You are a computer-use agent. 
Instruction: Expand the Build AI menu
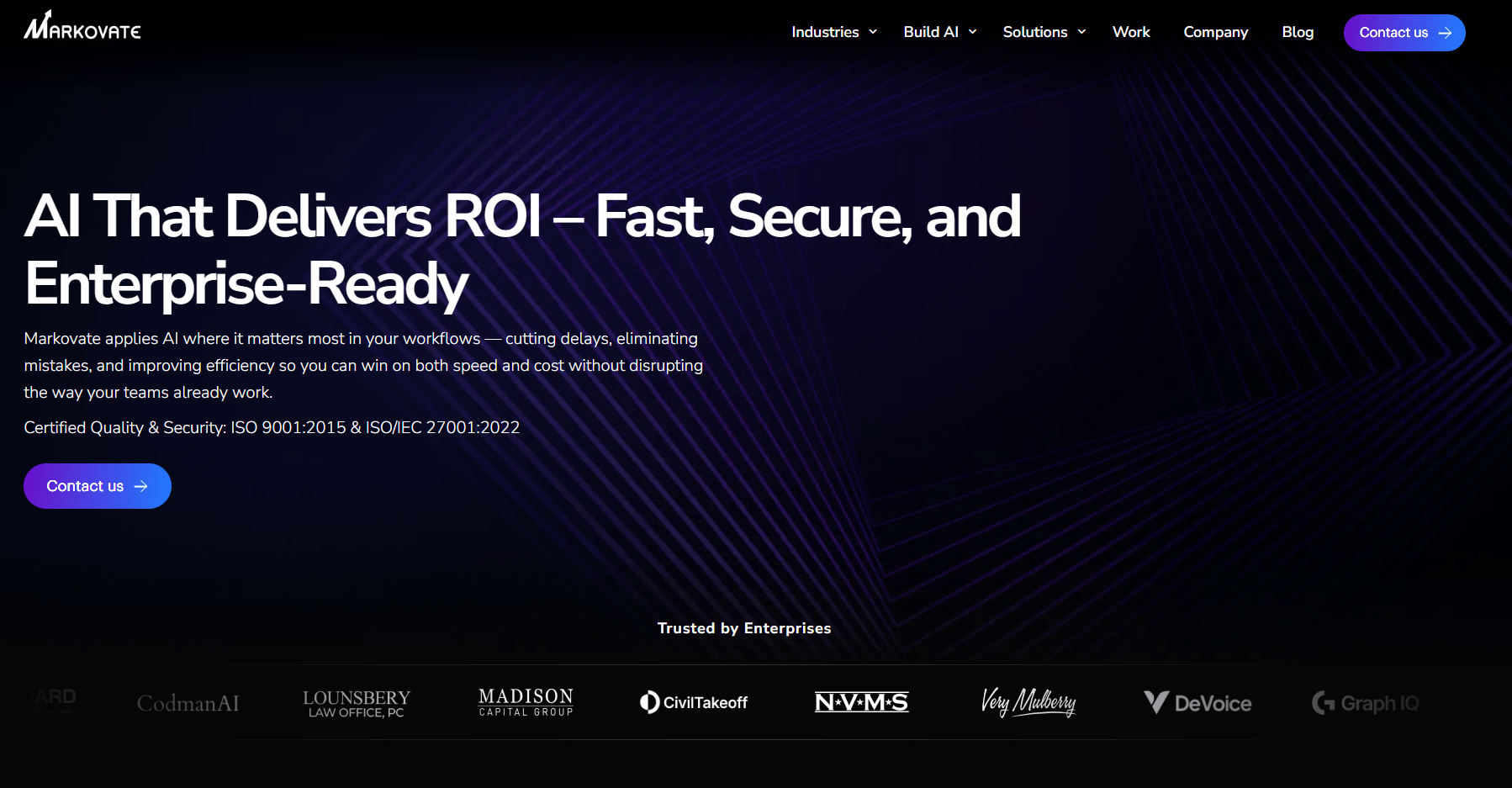(940, 32)
